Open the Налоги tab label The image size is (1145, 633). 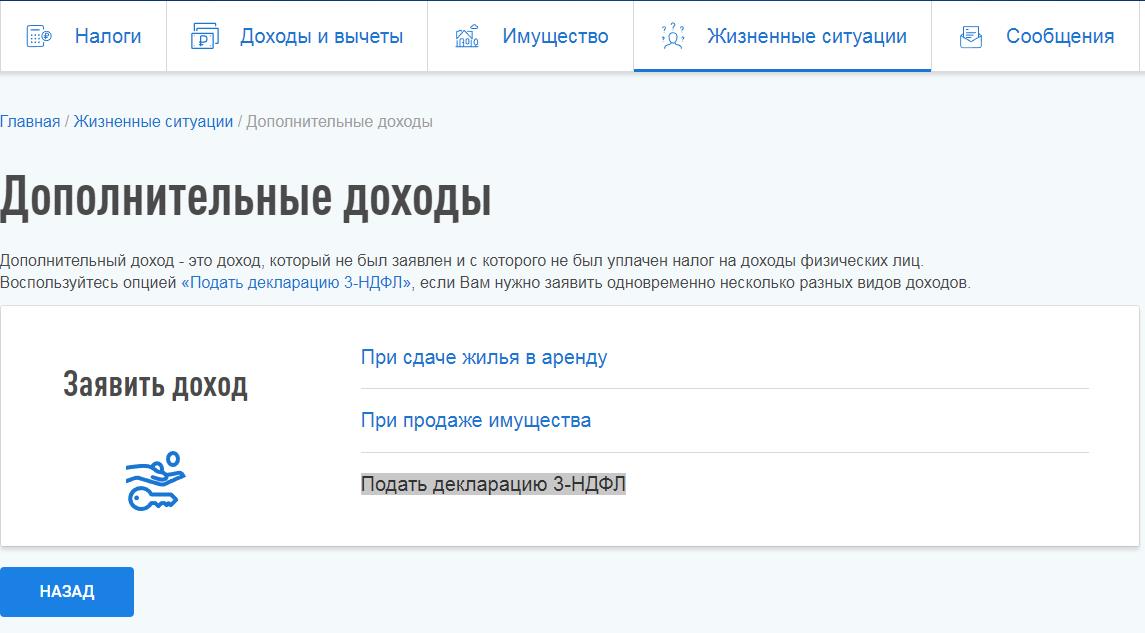point(108,37)
